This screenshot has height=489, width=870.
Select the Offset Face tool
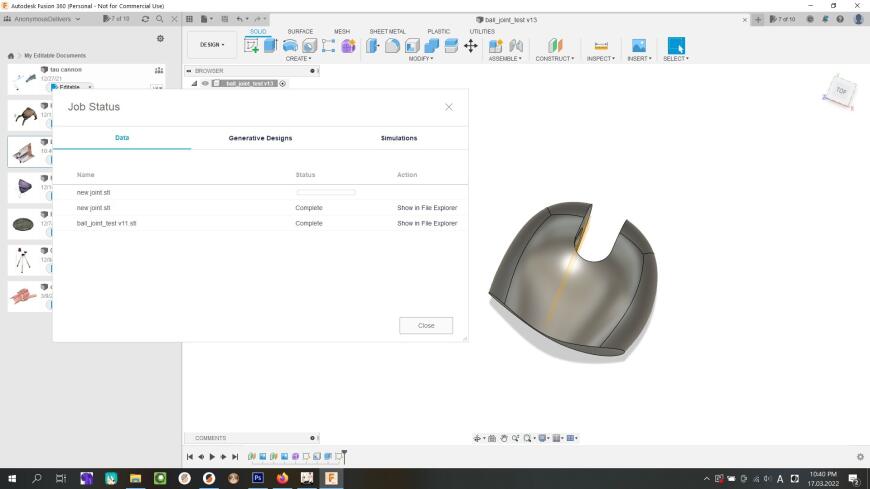[x=451, y=46]
